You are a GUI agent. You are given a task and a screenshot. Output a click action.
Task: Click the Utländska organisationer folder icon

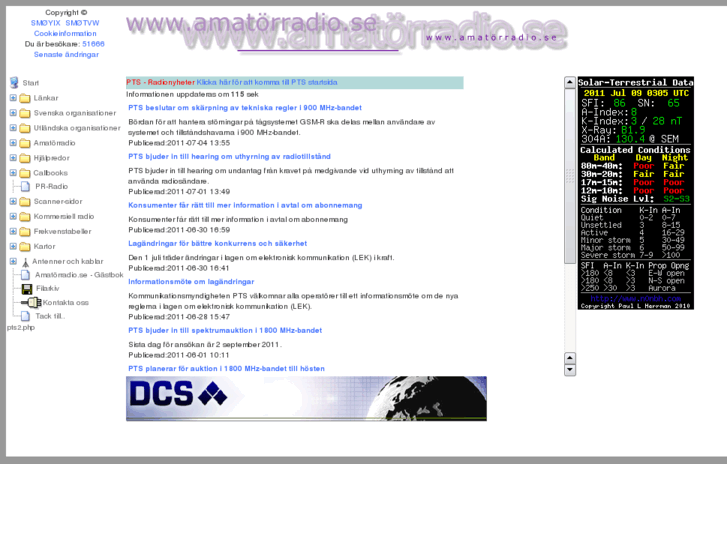(25, 128)
